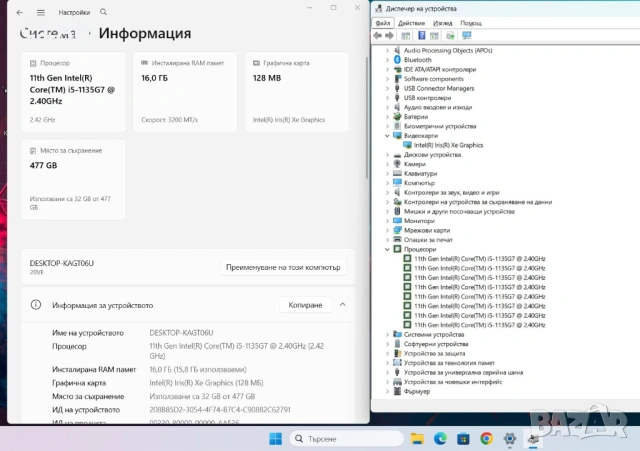Image resolution: width=640 pixels, height=451 pixels.
Task: Select Компютър tree item
Action: coord(419,183)
